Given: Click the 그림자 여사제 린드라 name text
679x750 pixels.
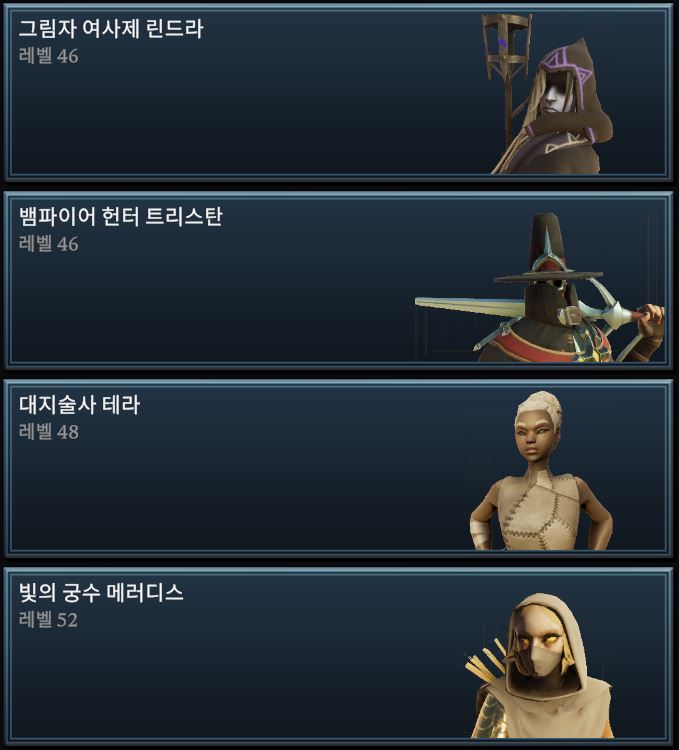Looking at the screenshot, I should tap(111, 29).
